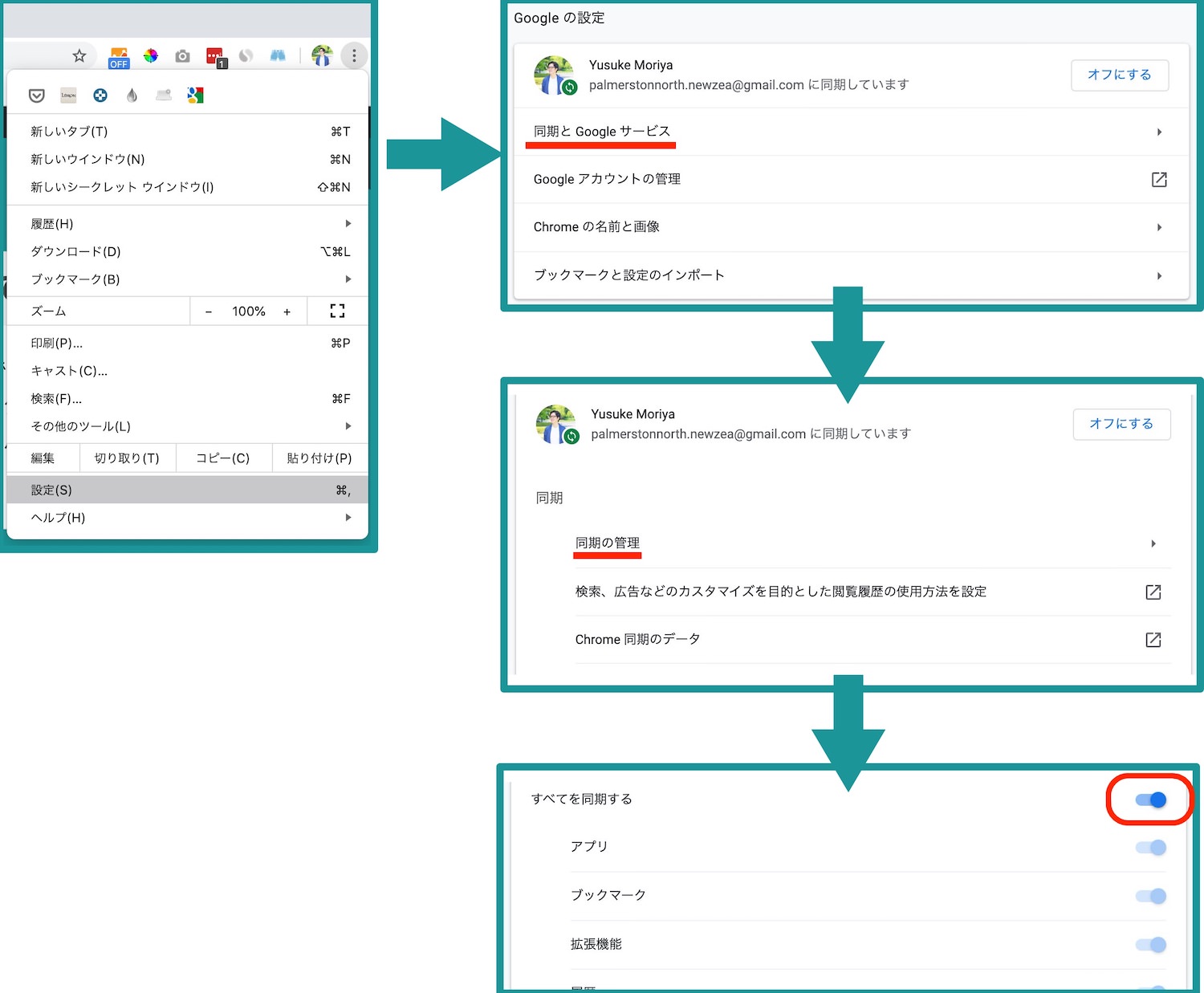Viewport: 1204px width, 993px height.
Task: Click オフにする in Google の設定 panel
Action: (1120, 75)
